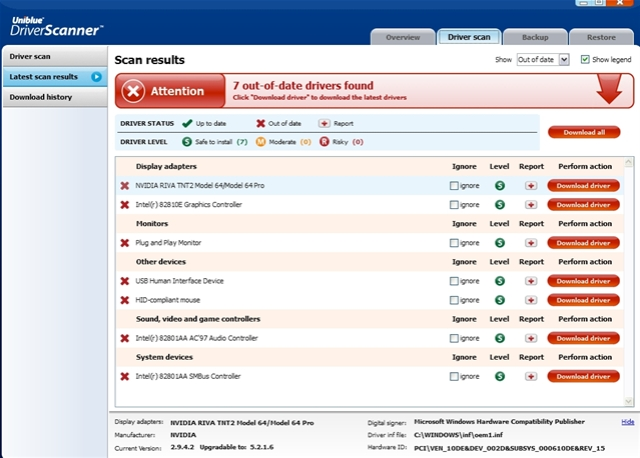Click report icon for HID-compliant mouse

[x=531, y=300]
